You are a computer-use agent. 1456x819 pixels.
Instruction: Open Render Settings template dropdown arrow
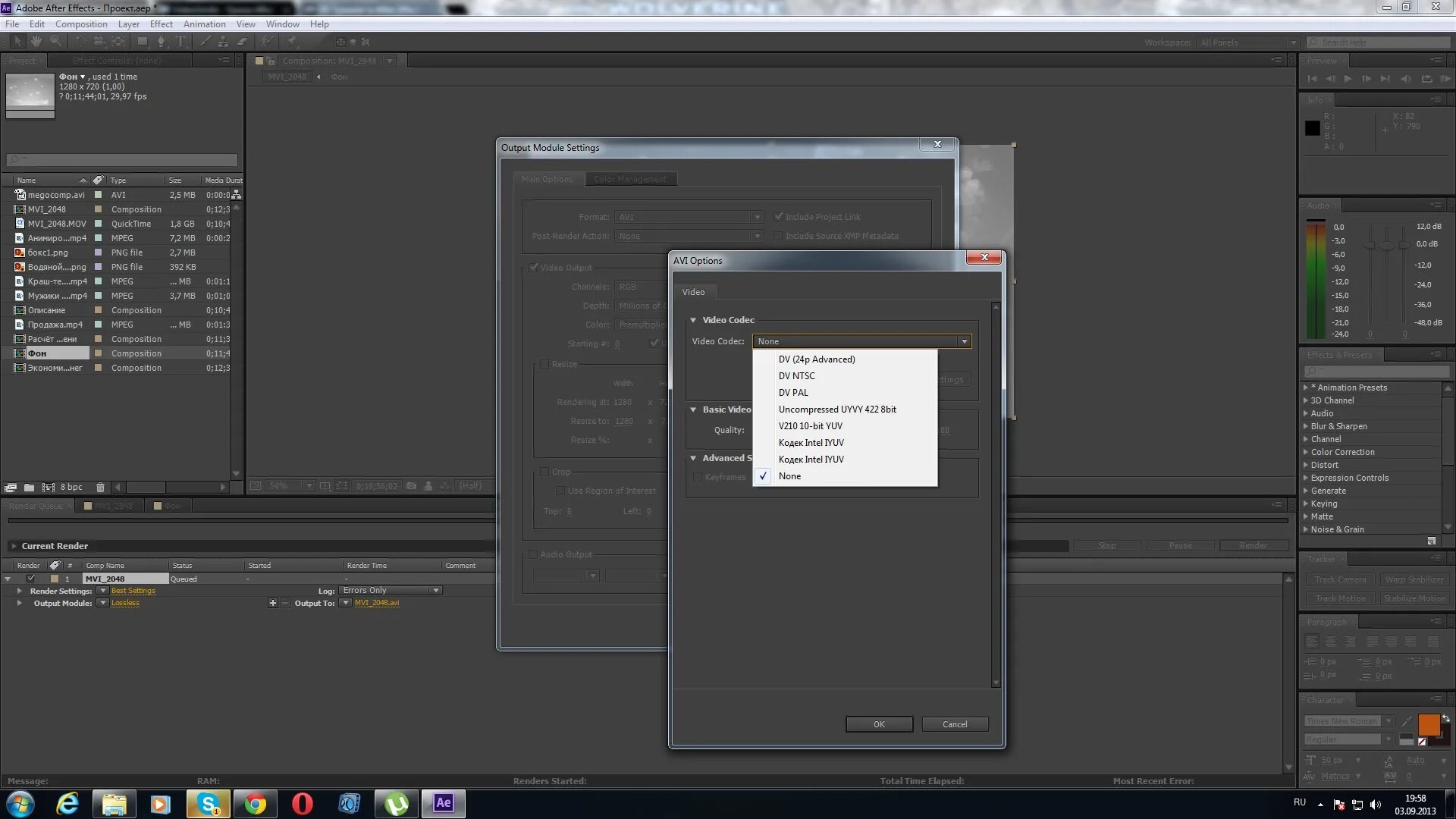click(102, 591)
